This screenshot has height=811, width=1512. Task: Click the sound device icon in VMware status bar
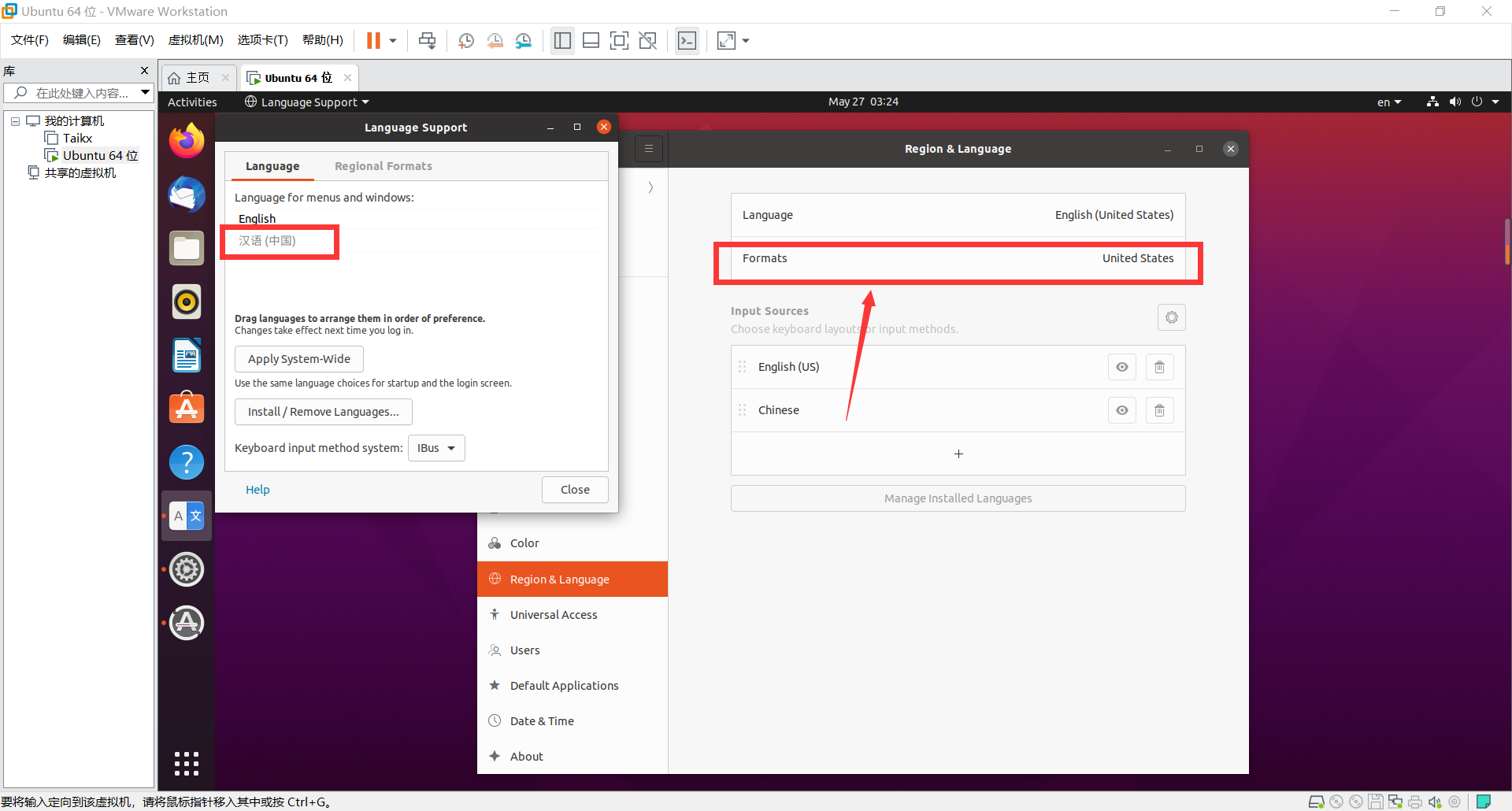tap(1435, 802)
